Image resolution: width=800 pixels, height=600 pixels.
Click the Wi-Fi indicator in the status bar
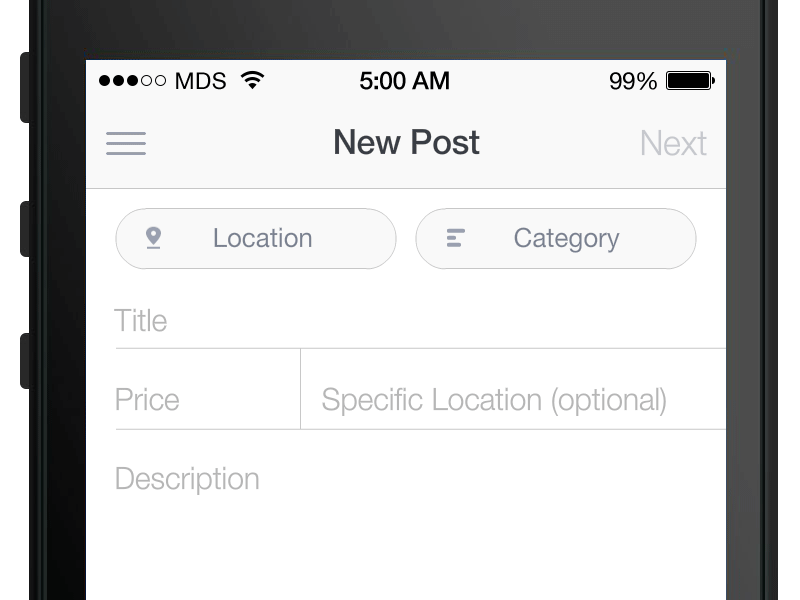254,80
